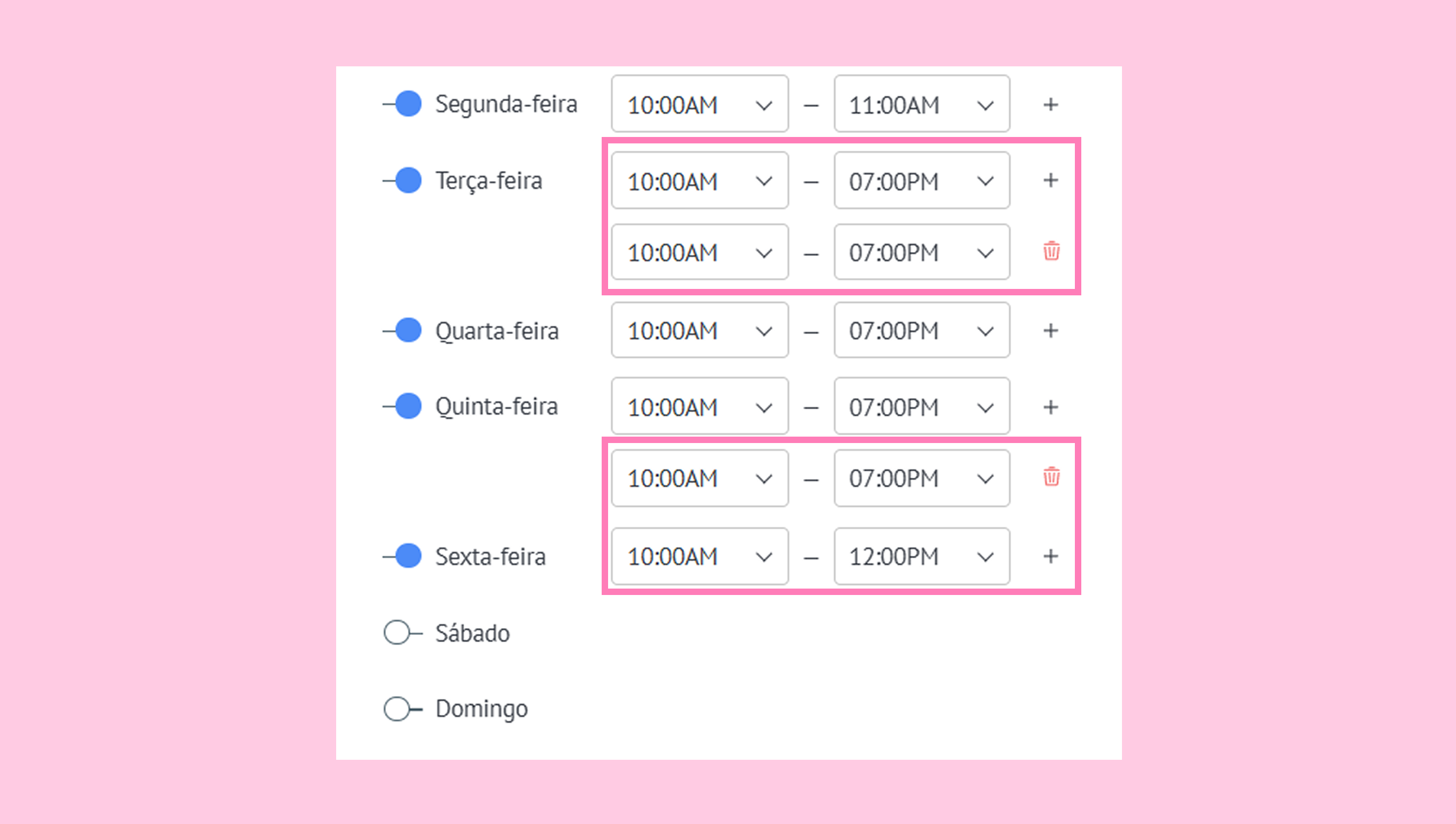Add a time slot for Quarta-feira

tap(1051, 331)
